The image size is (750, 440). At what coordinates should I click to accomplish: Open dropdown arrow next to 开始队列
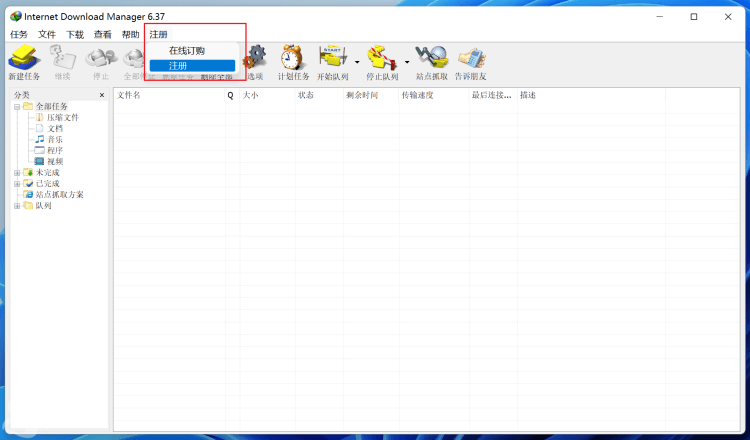(x=357, y=62)
